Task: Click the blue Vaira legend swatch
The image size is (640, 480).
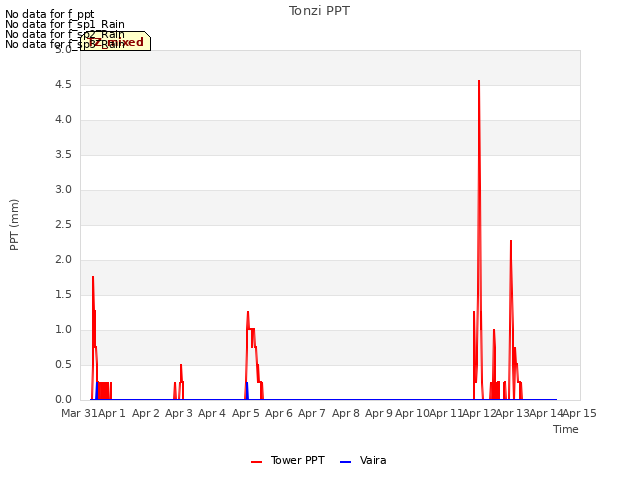Action: point(345,462)
